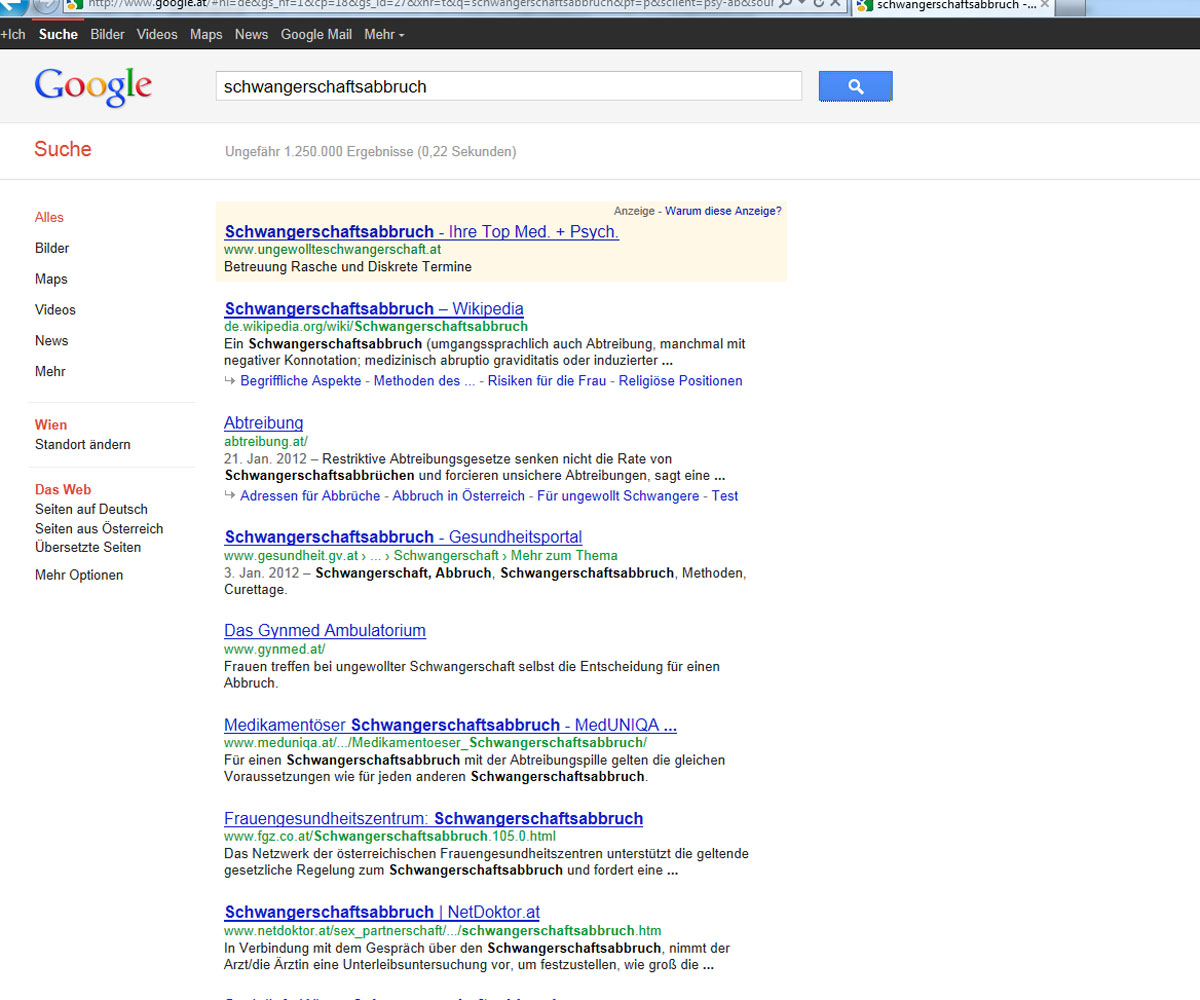1200x1000 pixels.
Task: Click the www.fgz.co.at green URL
Action: pyautogui.click(x=390, y=836)
